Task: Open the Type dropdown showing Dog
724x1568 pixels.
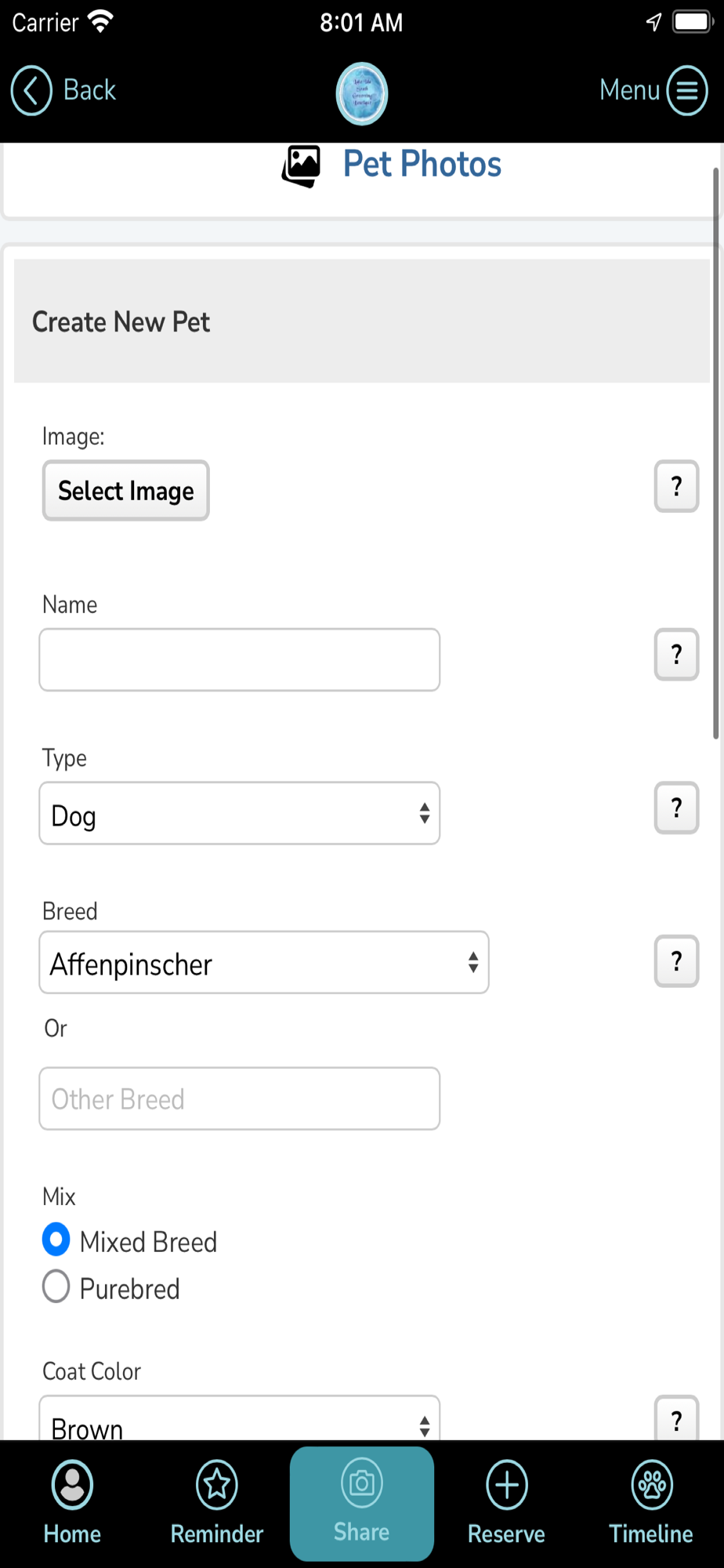Action: pos(239,813)
